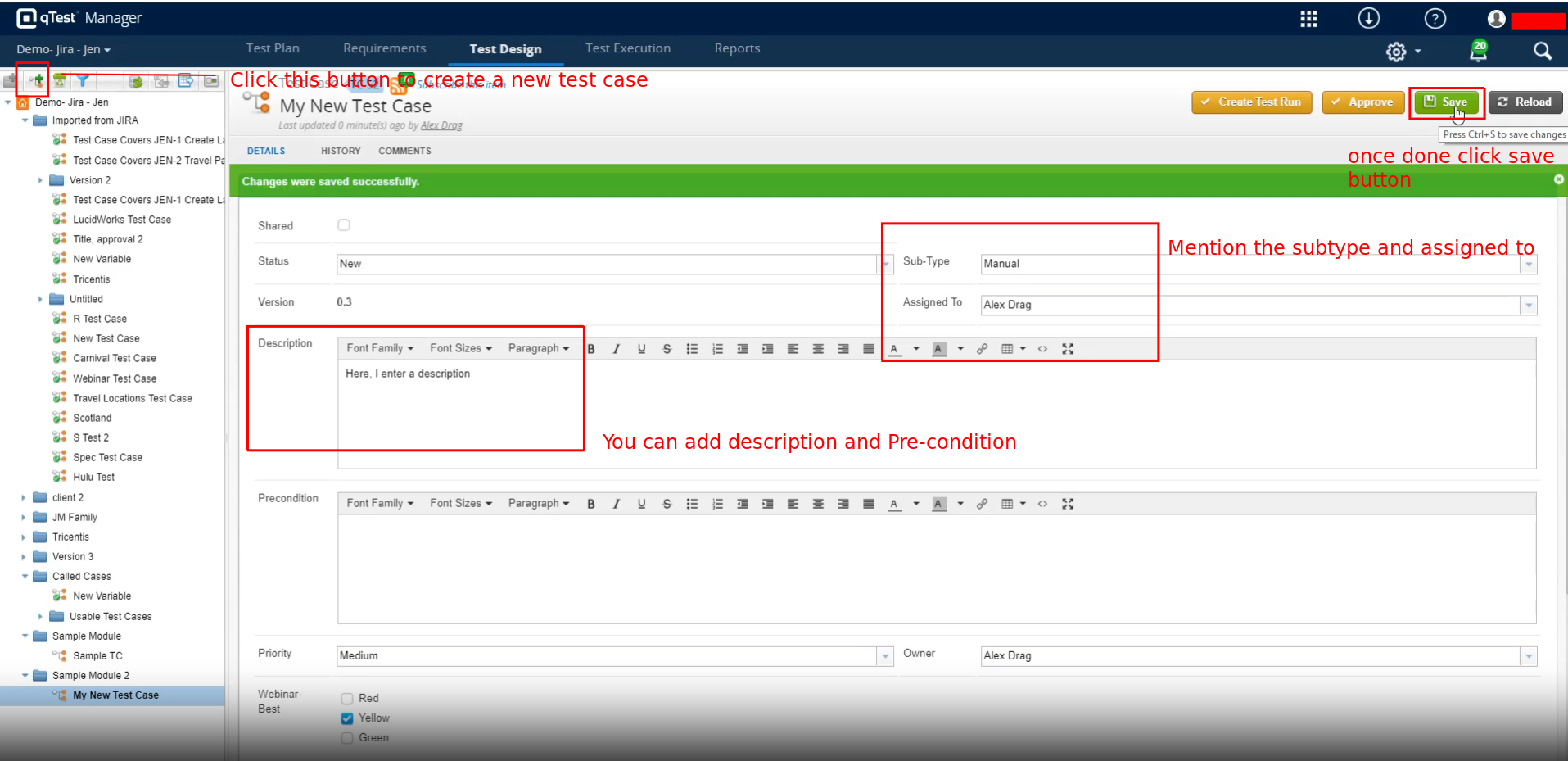Click the Create Test Run button
Screen dimensions: 1568x761
pyautogui.click(x=1251, y=102)
